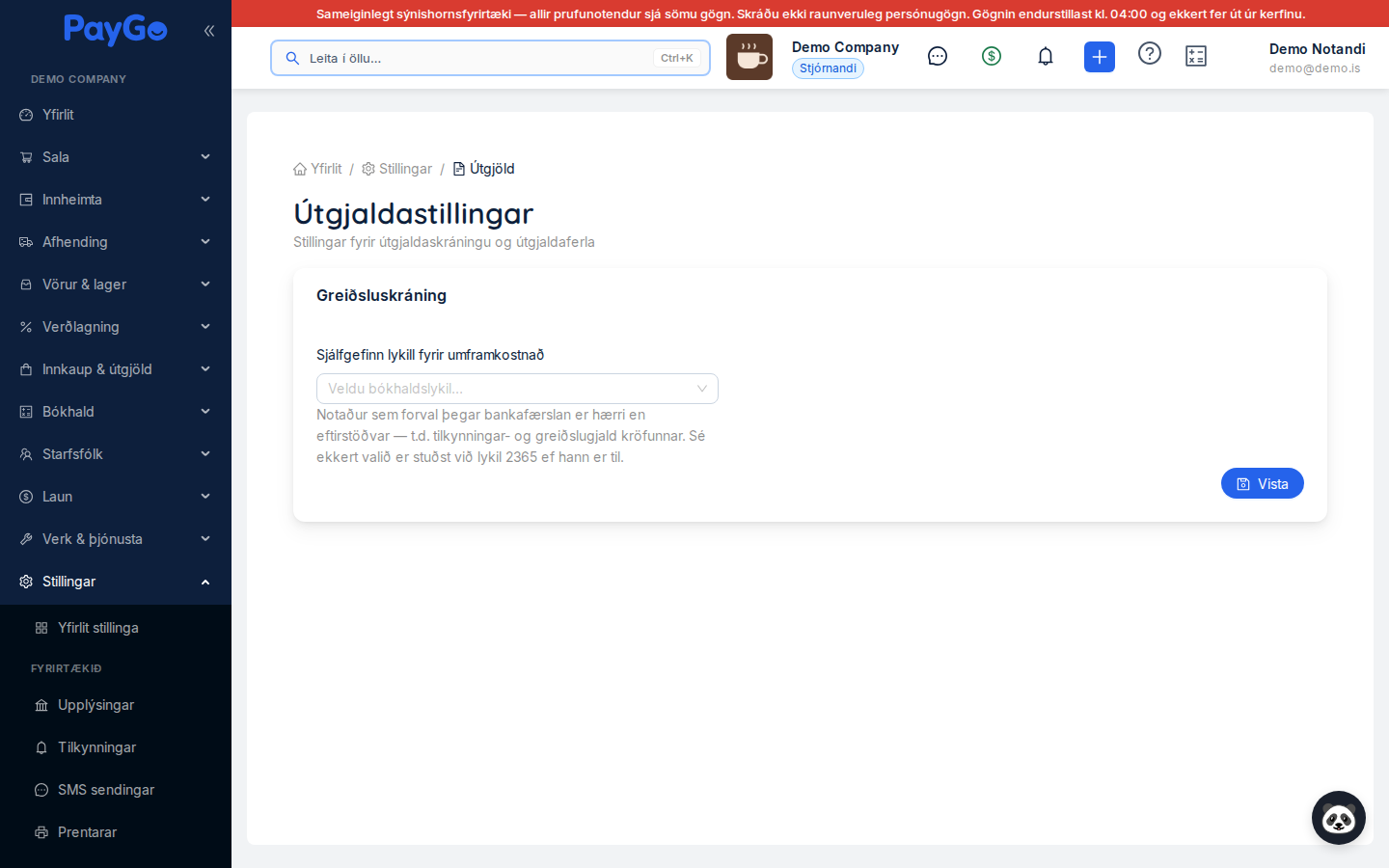Open Prentarar settings page

click(x=116, y=832)
